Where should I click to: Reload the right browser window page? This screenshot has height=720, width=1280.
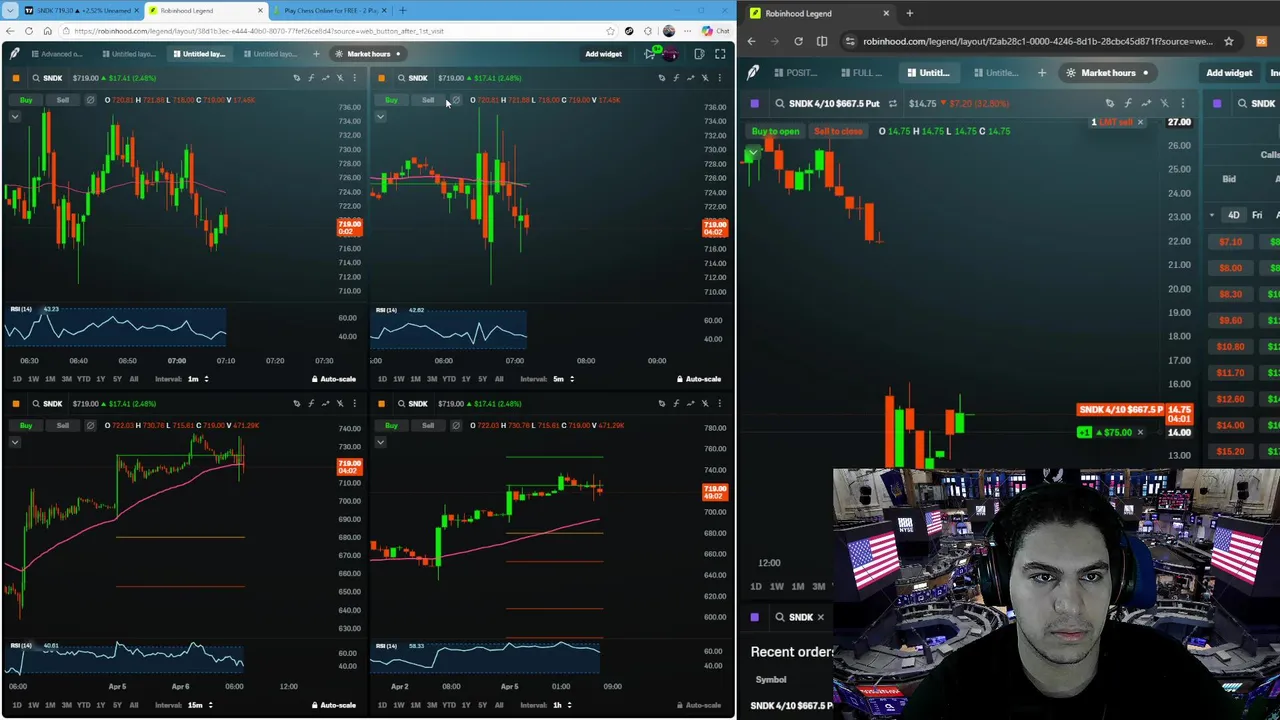(x=798, y=41)
